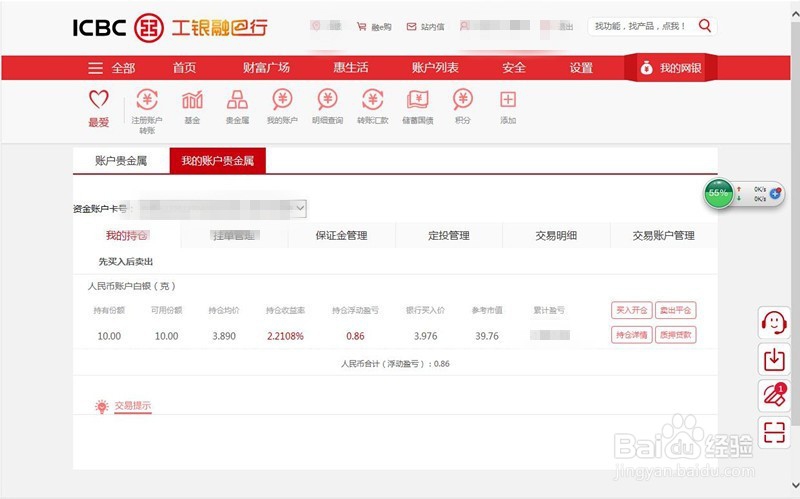The width and height of the screenshot is (800, 499).
Task: Click 持仓详情 button
Action: [x=632, y=335]
